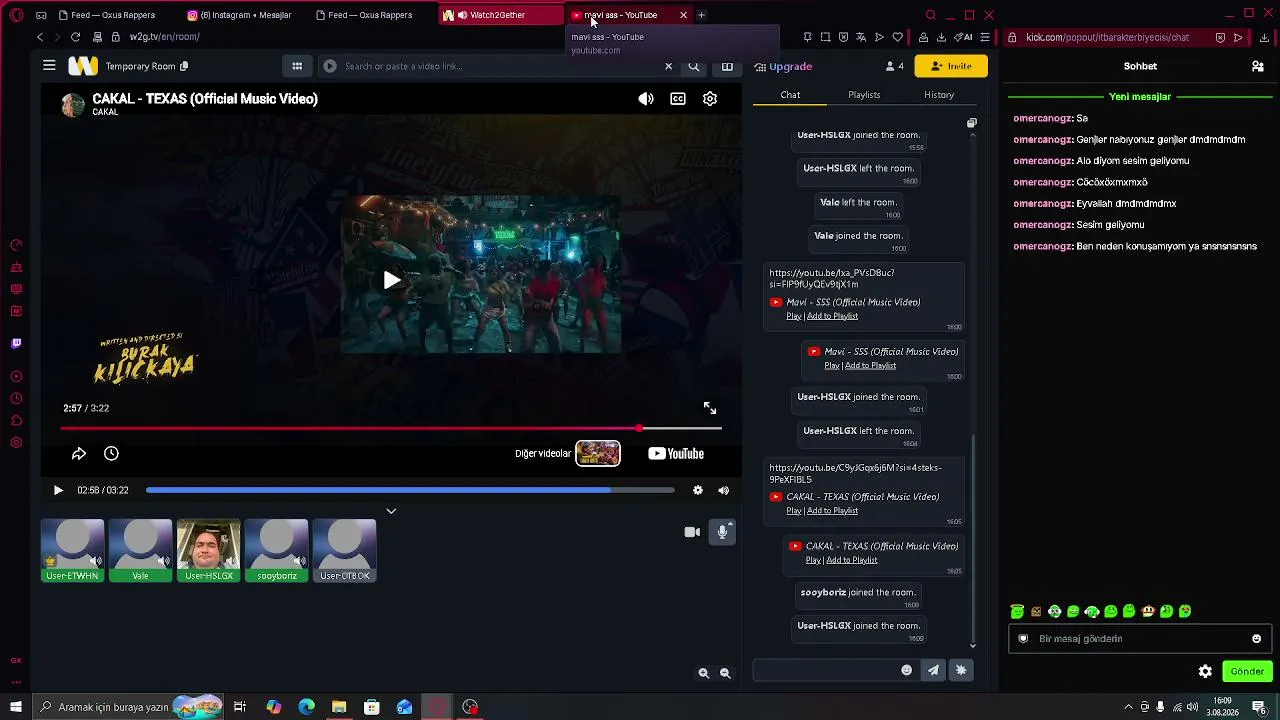Send the Watch2Gether chat message
This screenshot has width=1280, height=720.
pyautogui.click(x=933, y=670)
